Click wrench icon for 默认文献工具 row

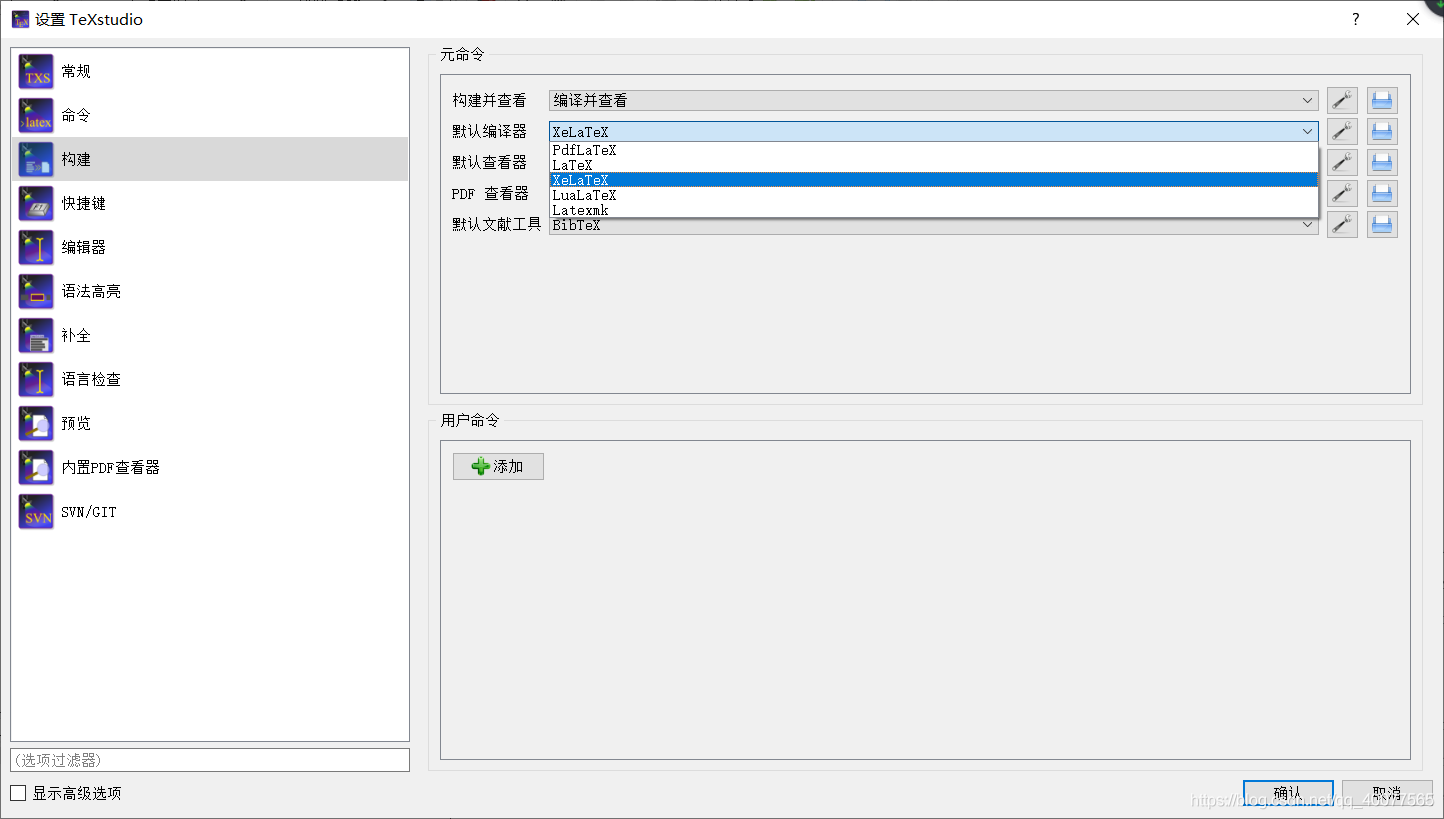click(1342, 224)
